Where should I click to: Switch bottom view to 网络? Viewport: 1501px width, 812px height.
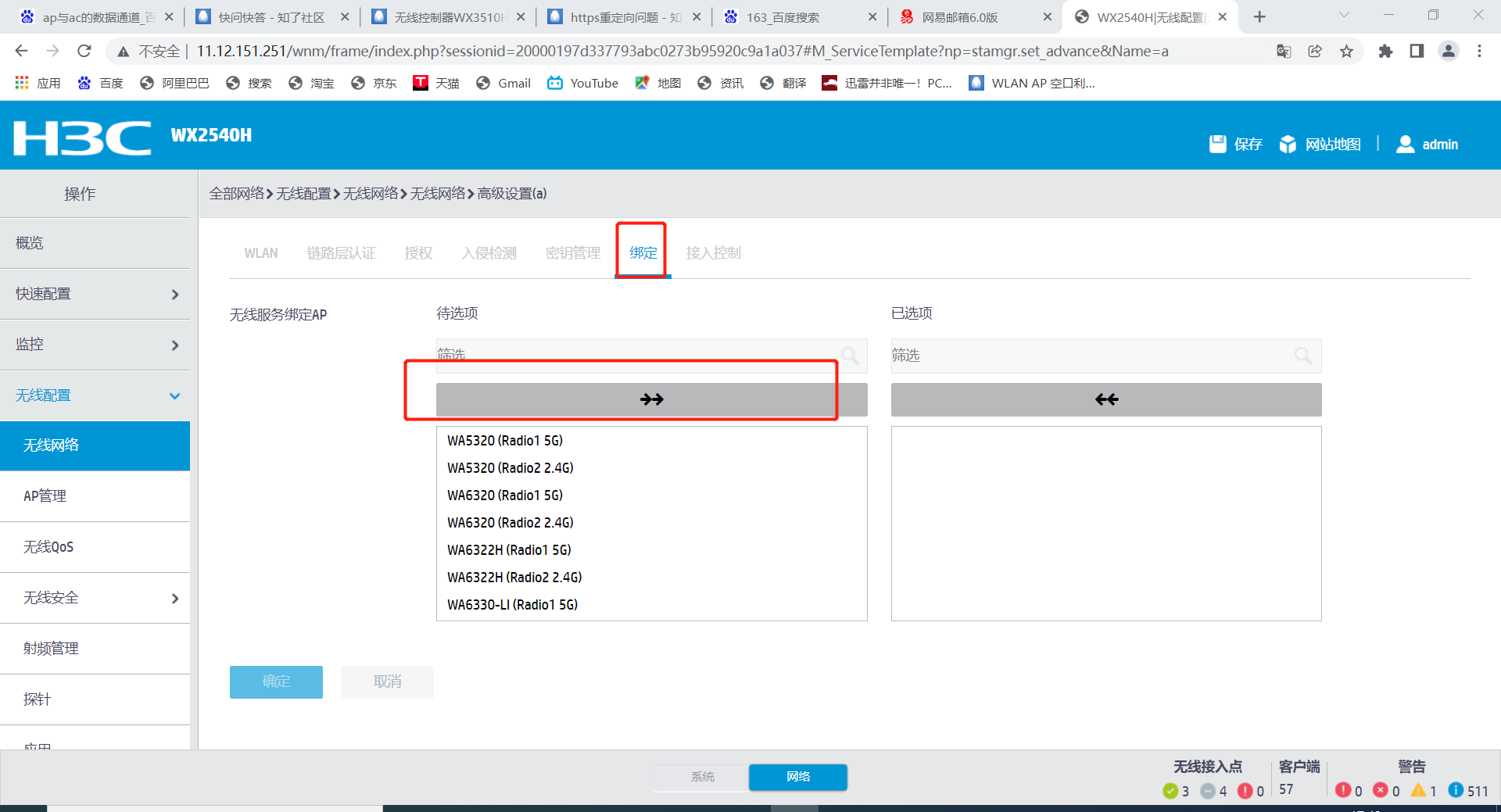click(798, 777)
